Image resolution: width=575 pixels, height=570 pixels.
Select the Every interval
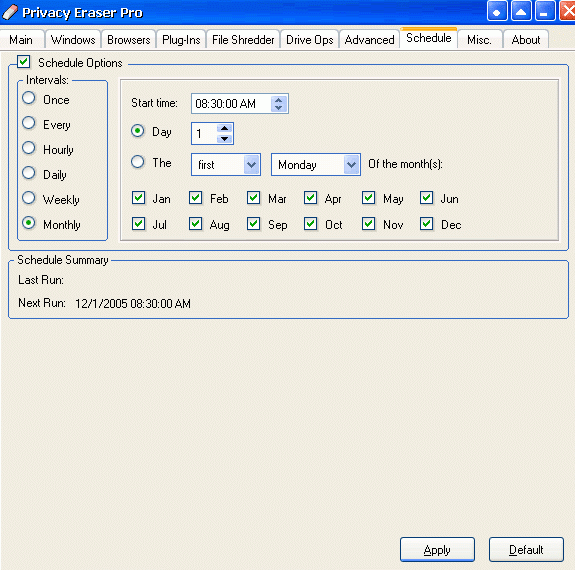29,123
